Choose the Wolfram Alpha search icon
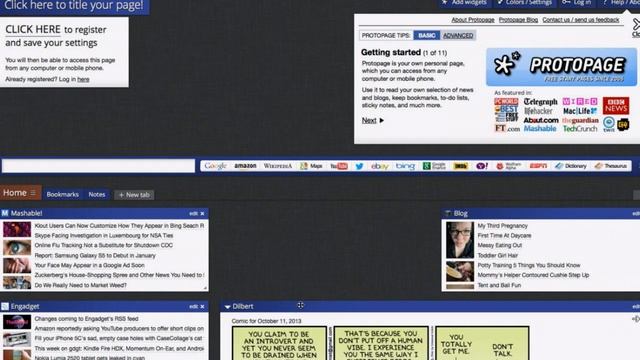This screenshot has width=640, height=360. coord(509,166)
